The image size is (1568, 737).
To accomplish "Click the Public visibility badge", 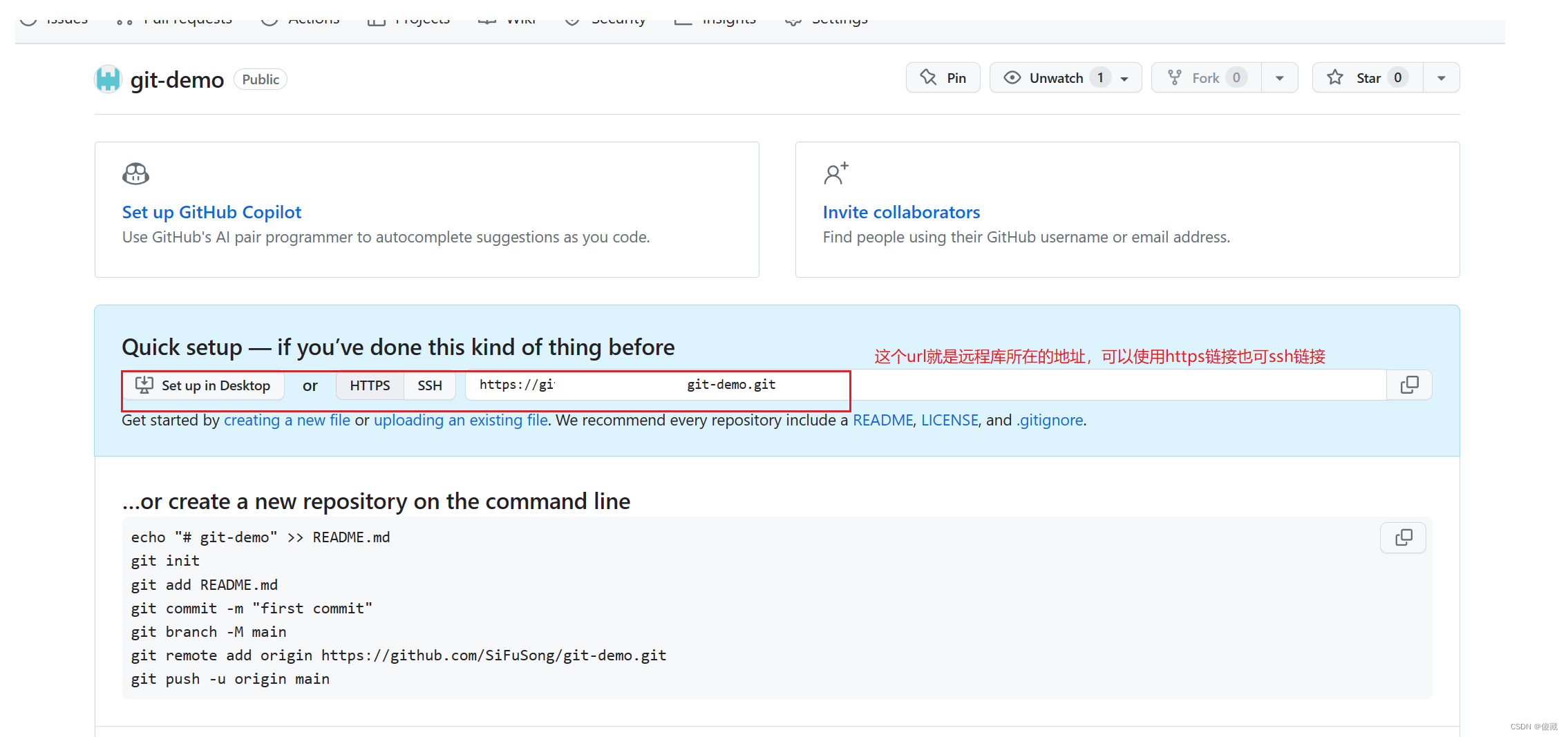I will [x=261, y=79].
